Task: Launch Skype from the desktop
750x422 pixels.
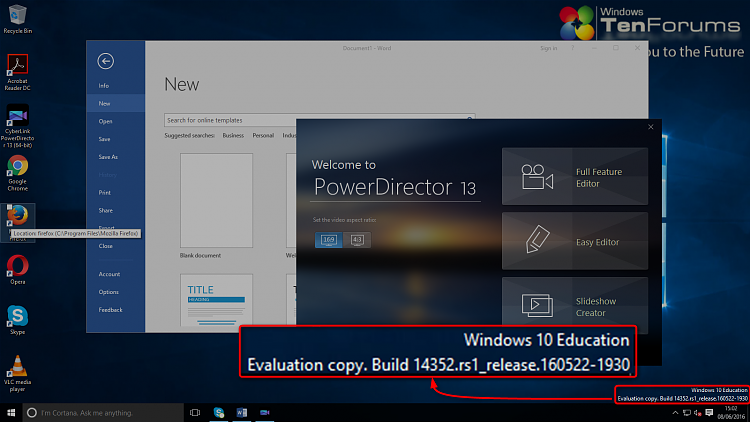Action: 18,320
